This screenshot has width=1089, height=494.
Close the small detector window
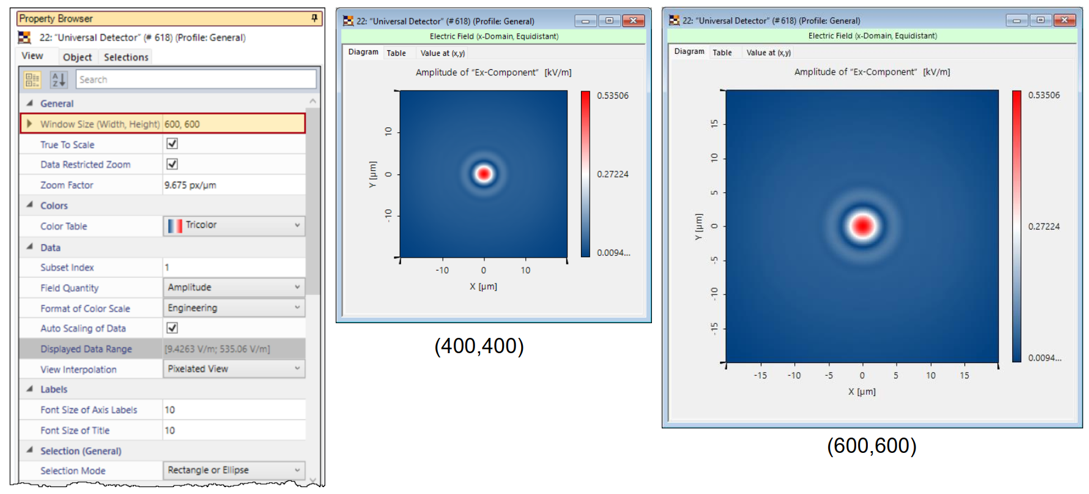tap(634, 20)
